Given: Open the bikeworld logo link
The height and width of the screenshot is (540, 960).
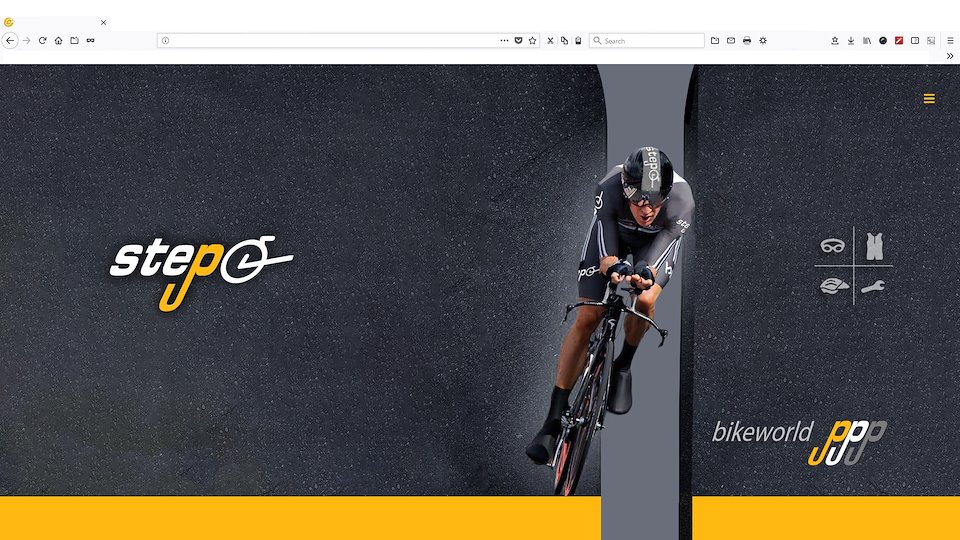Looking at the screenshot, I should pyautogui.click(x=799, y=442).
